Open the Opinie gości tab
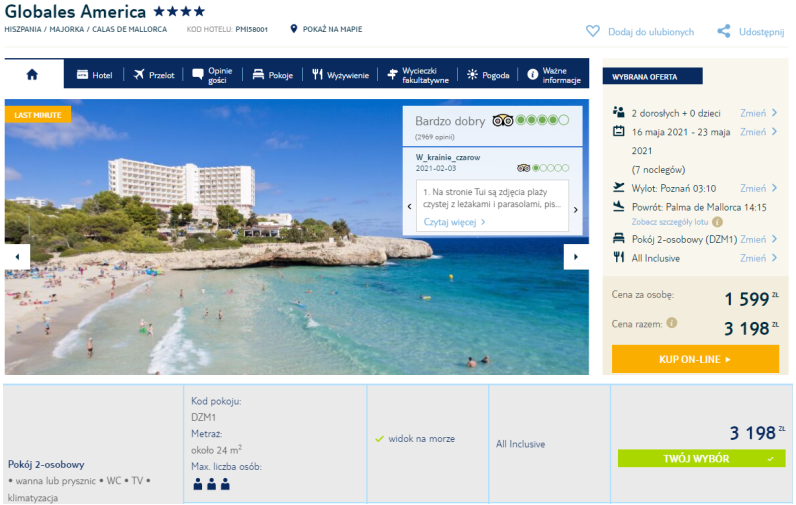 (212, 75)
